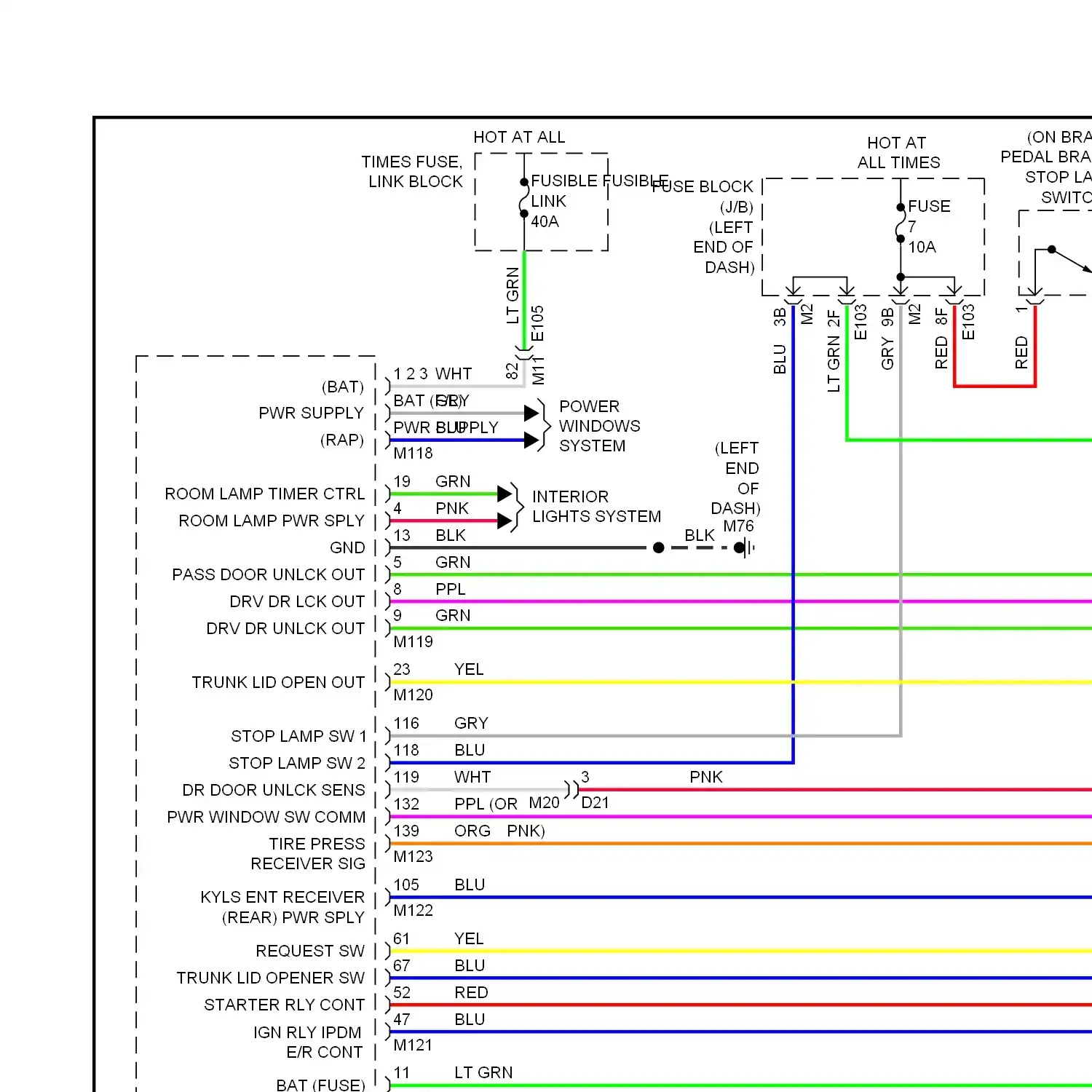Select connector label "M122"

413,910
